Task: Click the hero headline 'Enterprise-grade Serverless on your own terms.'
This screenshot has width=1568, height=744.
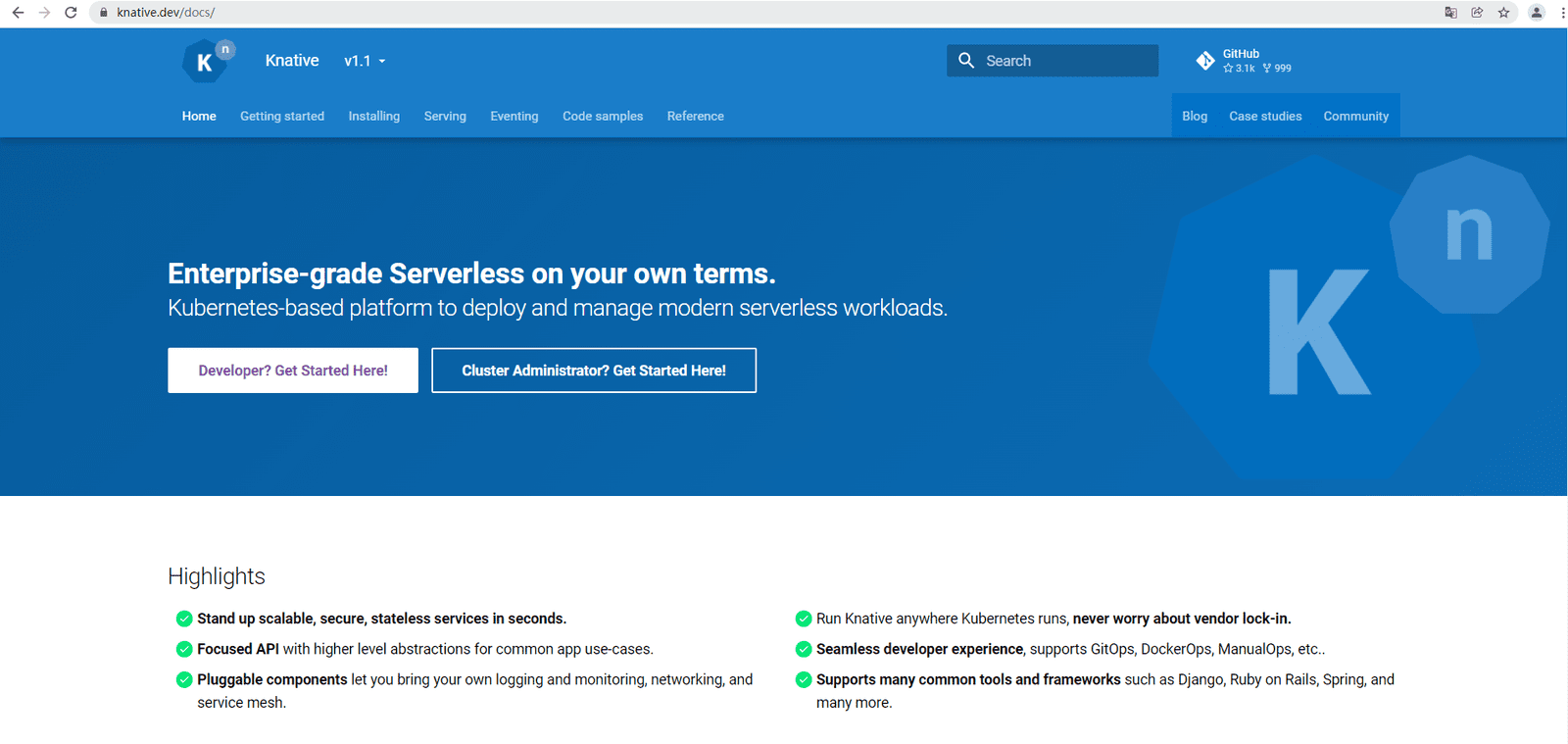Action: tap(471, 273)
